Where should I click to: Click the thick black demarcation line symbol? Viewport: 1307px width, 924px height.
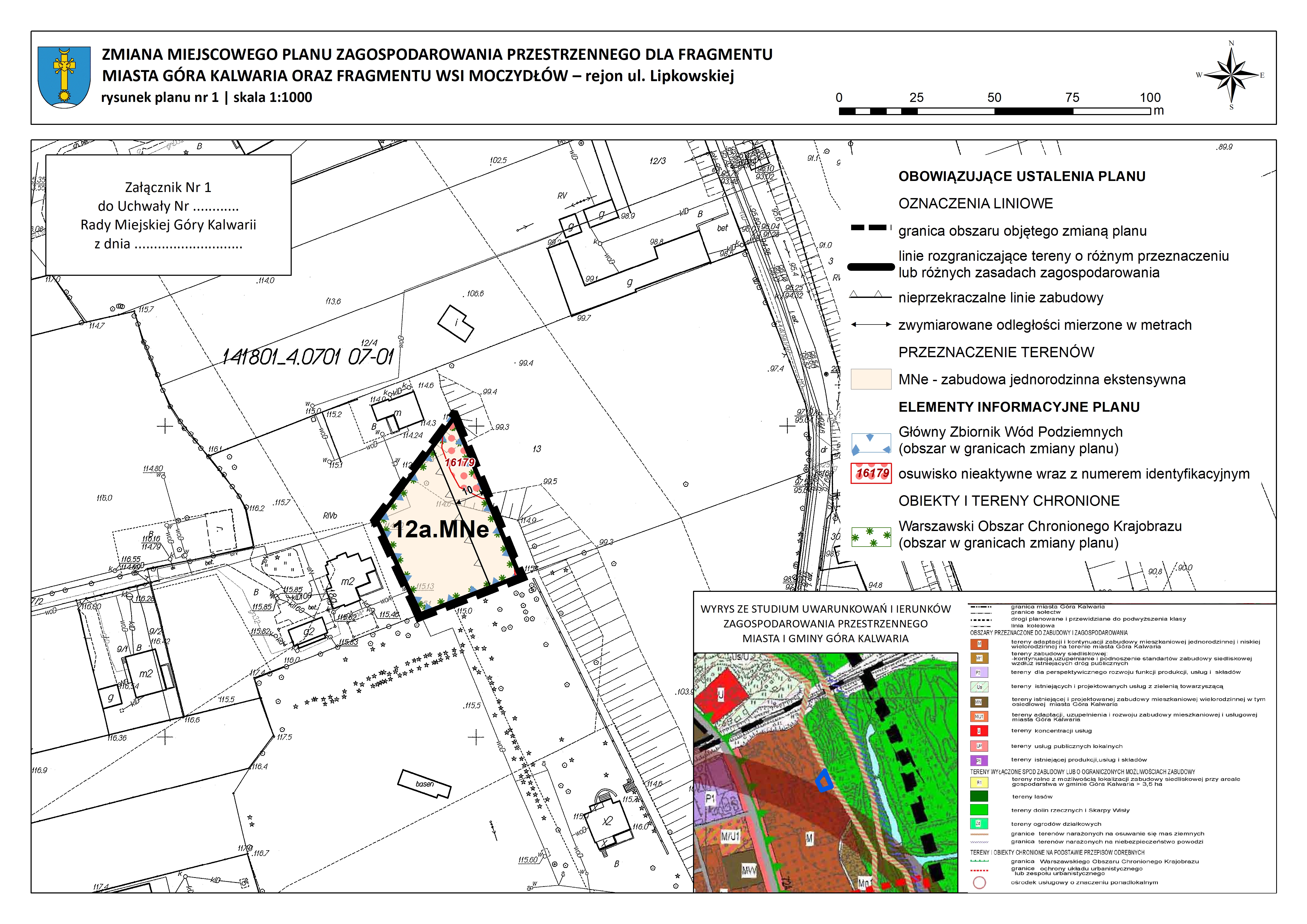click(871, 266)
